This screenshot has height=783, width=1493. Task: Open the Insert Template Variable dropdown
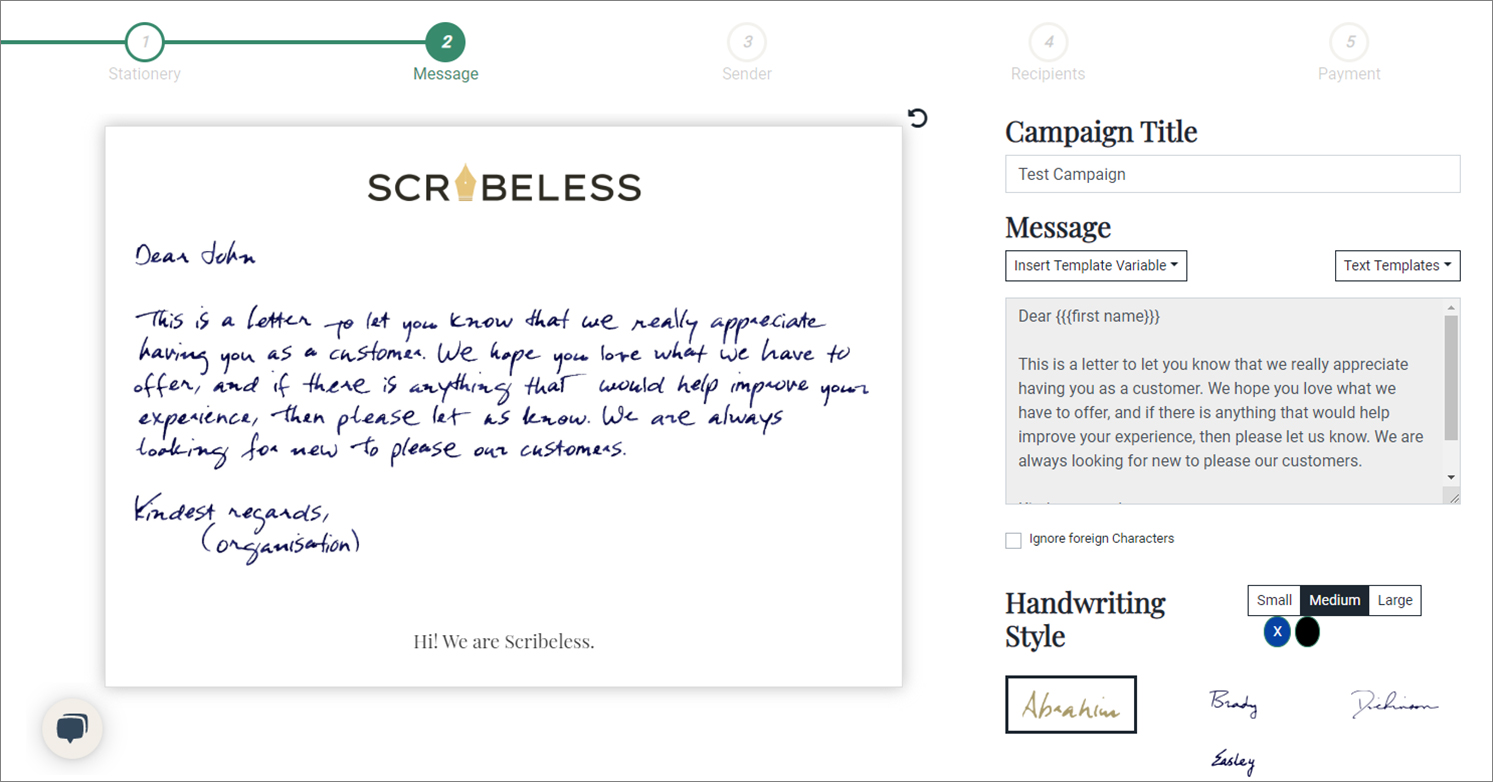1095,265
